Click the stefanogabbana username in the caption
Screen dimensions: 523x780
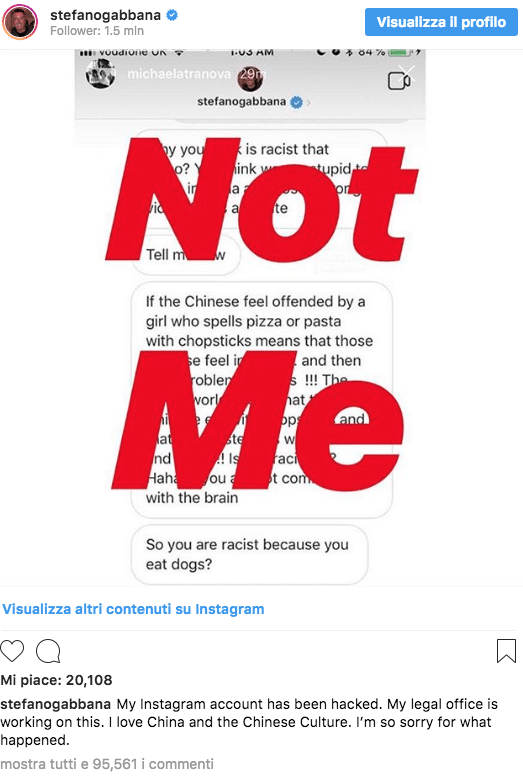click(x=56, y=704)
